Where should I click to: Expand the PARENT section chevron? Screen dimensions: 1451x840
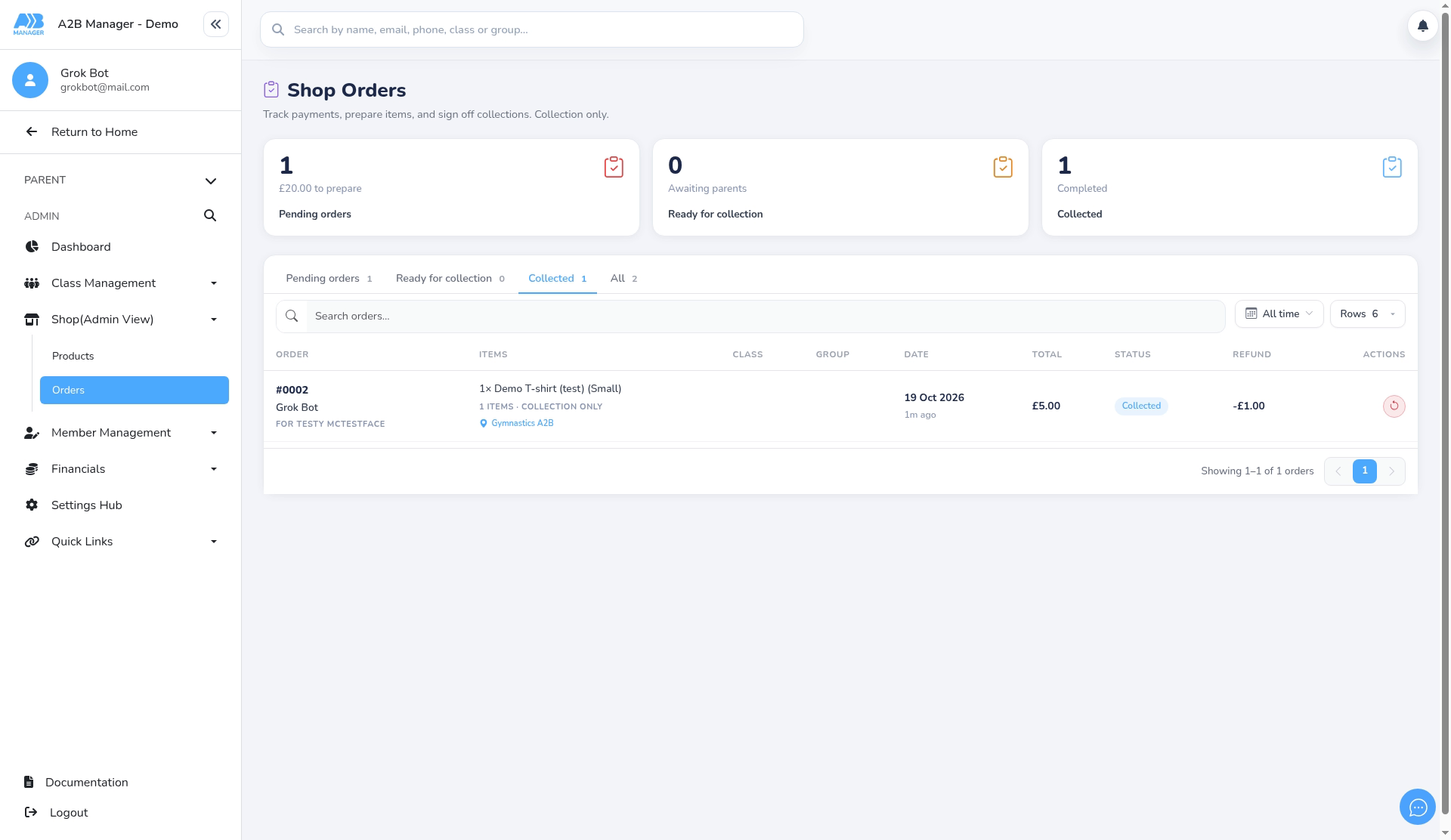(x=211, y=181)
